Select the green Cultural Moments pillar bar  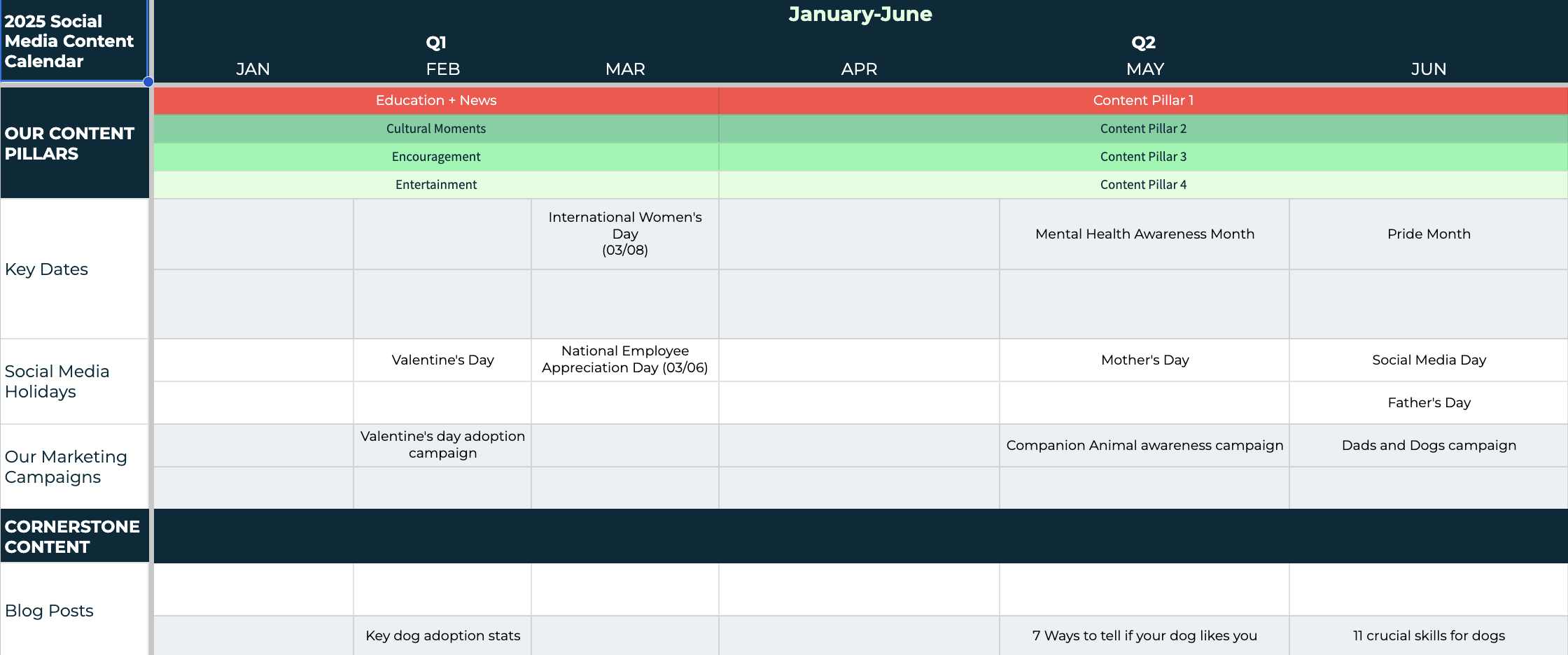tap(435, 129)
